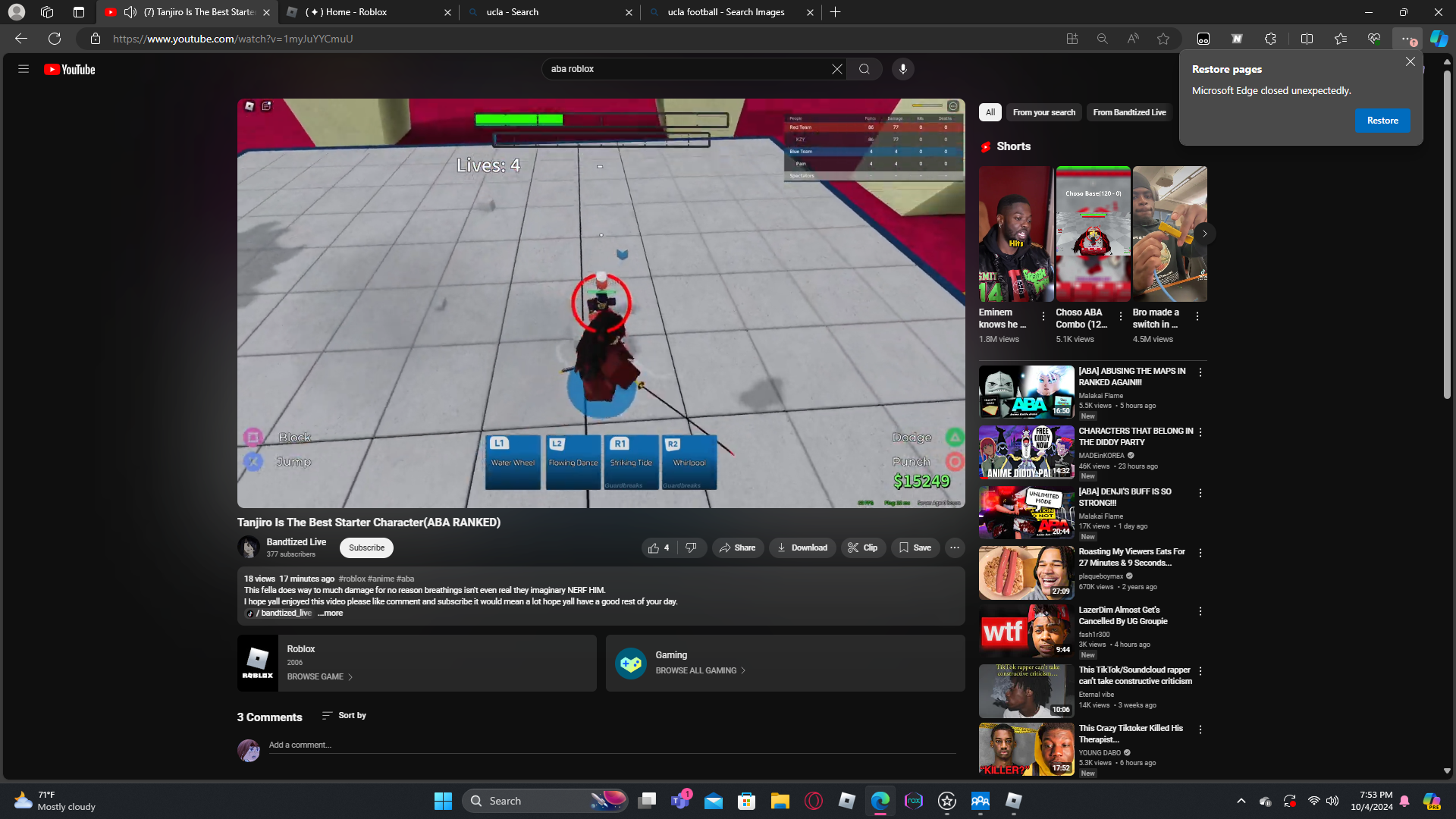Screen dimensions: 1456x819
Task: Open options for ABUSING THE MAPS video
Action: [x=1200, y=372]
